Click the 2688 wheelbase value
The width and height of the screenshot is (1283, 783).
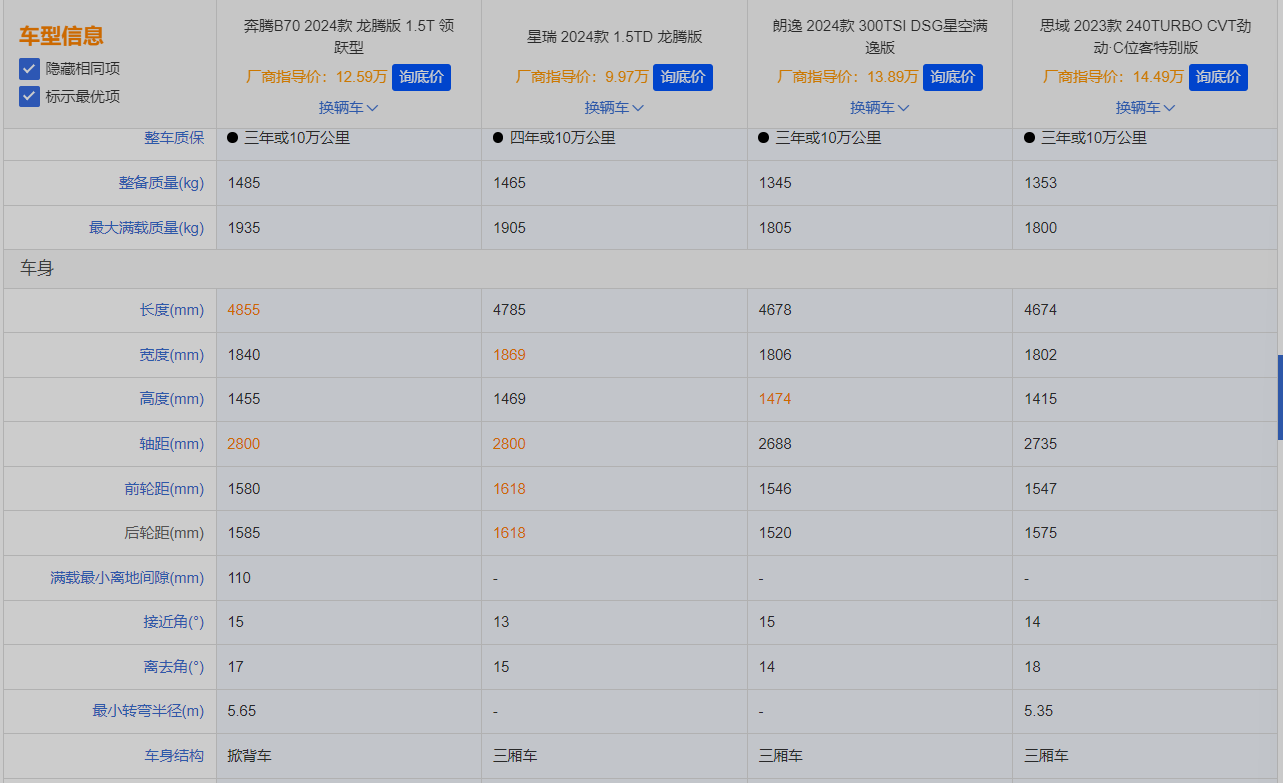pos(775,444)
